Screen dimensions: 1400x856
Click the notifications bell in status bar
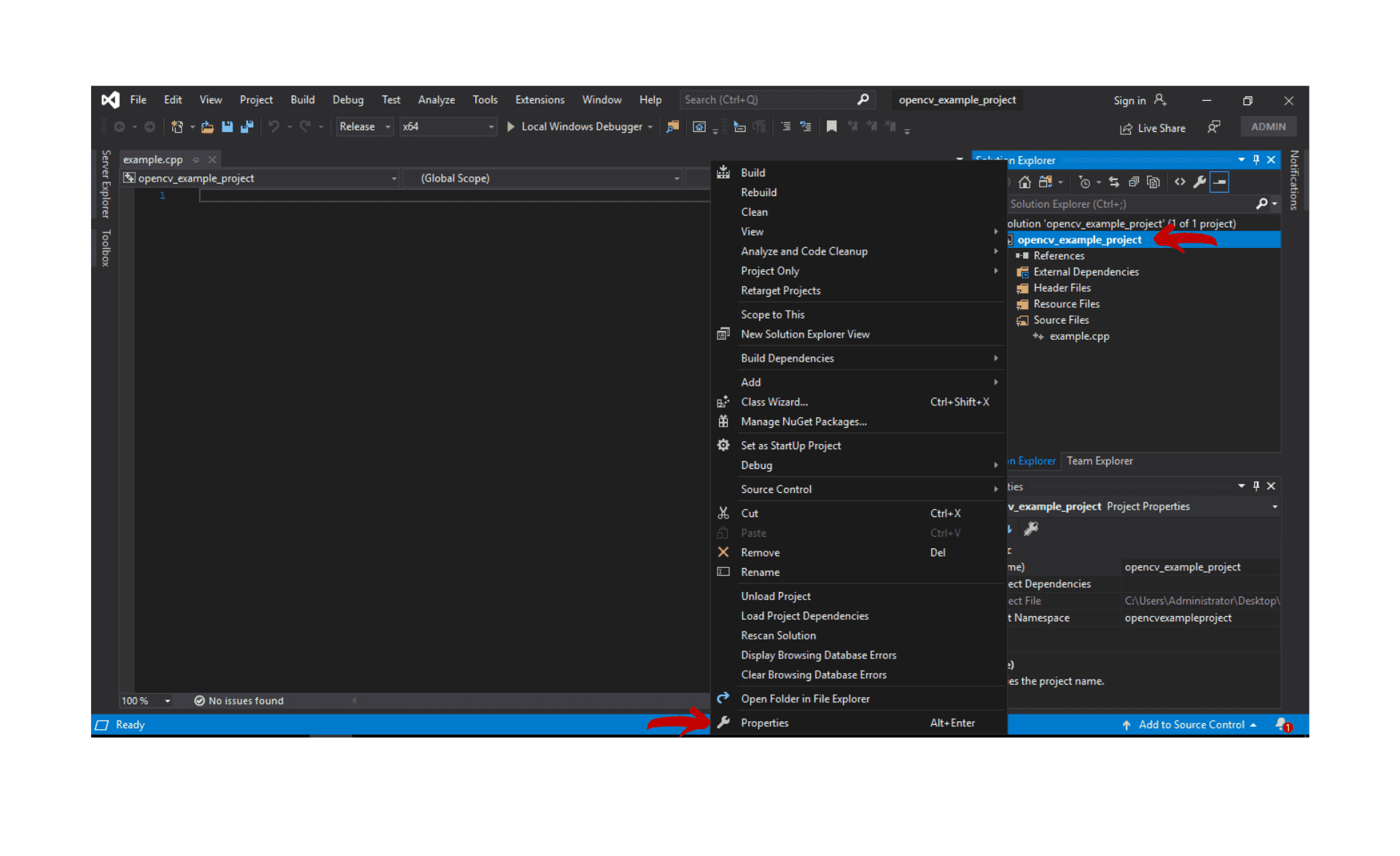(1283, 725)
